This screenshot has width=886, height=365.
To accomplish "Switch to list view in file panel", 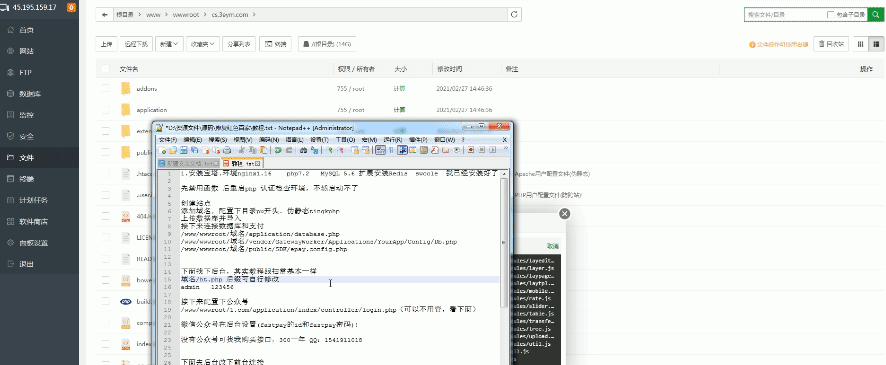I will click(877, 44).
